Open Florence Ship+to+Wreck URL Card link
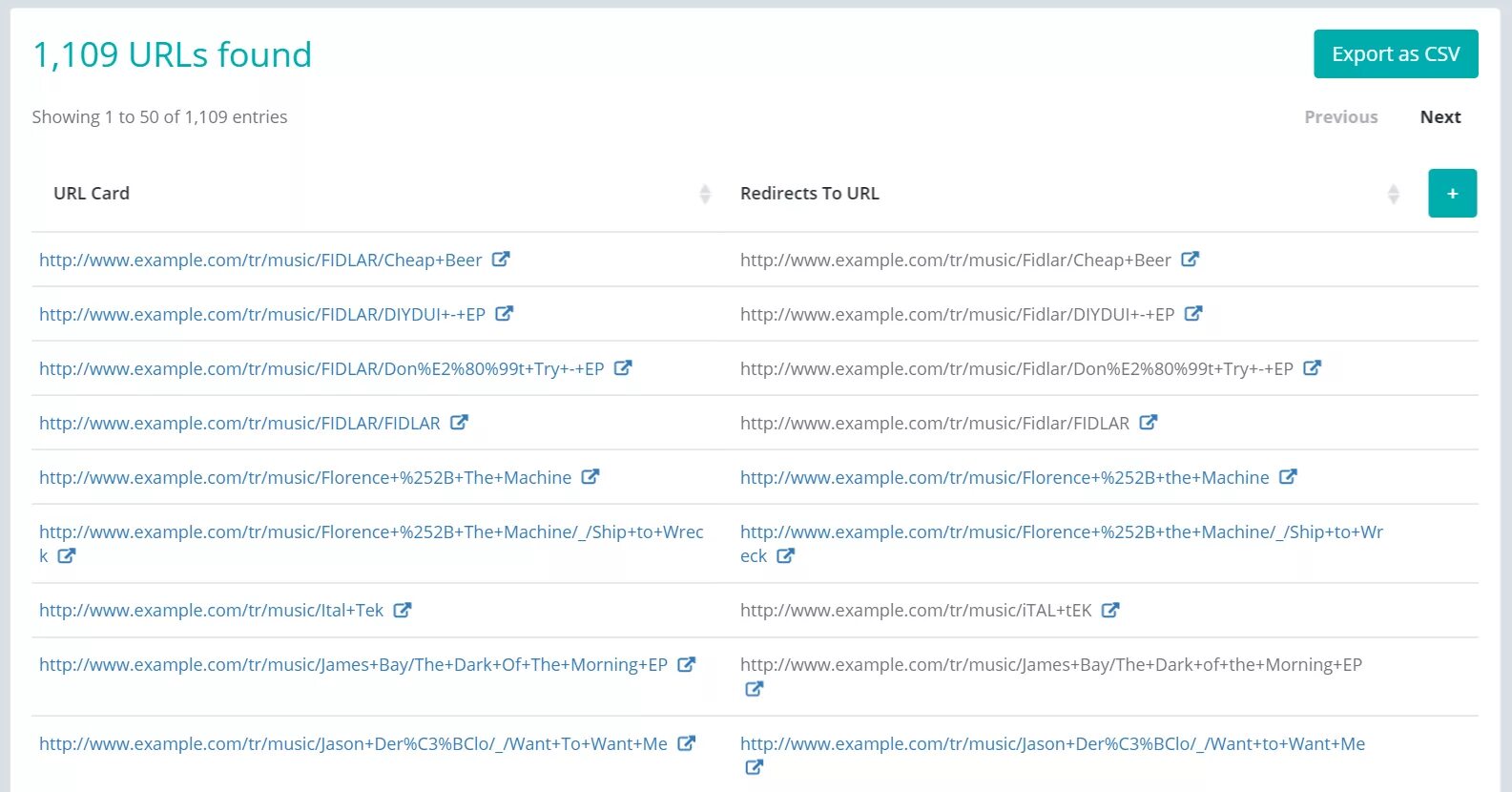This screenshot has height=792, width=1512. pos(371,544)
